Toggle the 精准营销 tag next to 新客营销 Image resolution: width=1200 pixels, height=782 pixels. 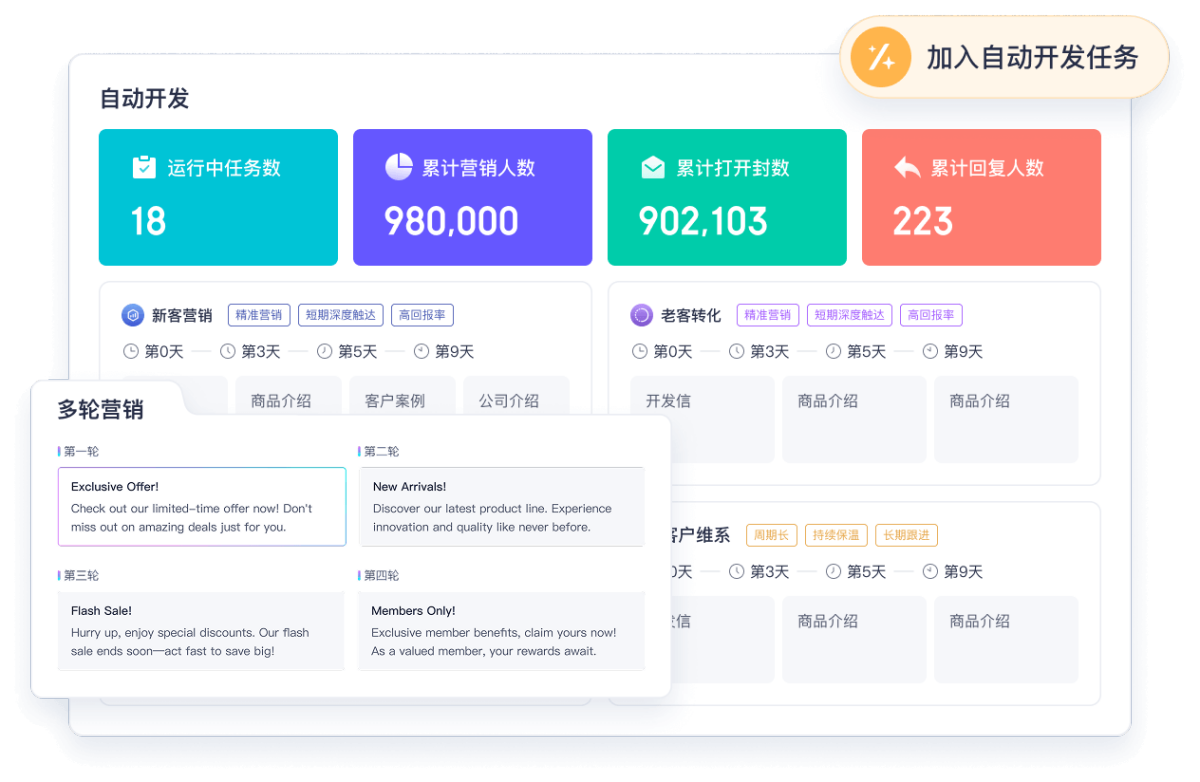(x=258, y=314)
